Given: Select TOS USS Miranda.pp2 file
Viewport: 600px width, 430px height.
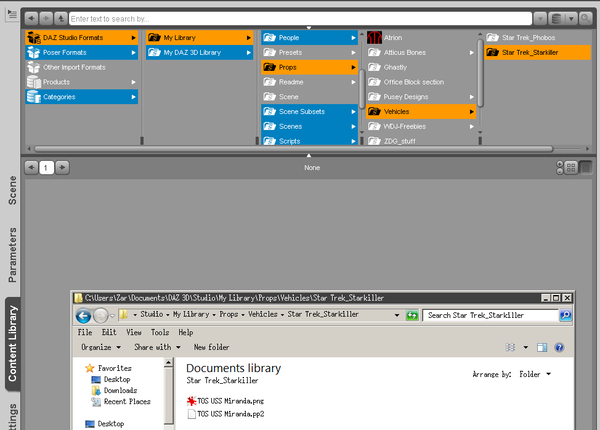Looking at the screenshot, I should [225, 414].
